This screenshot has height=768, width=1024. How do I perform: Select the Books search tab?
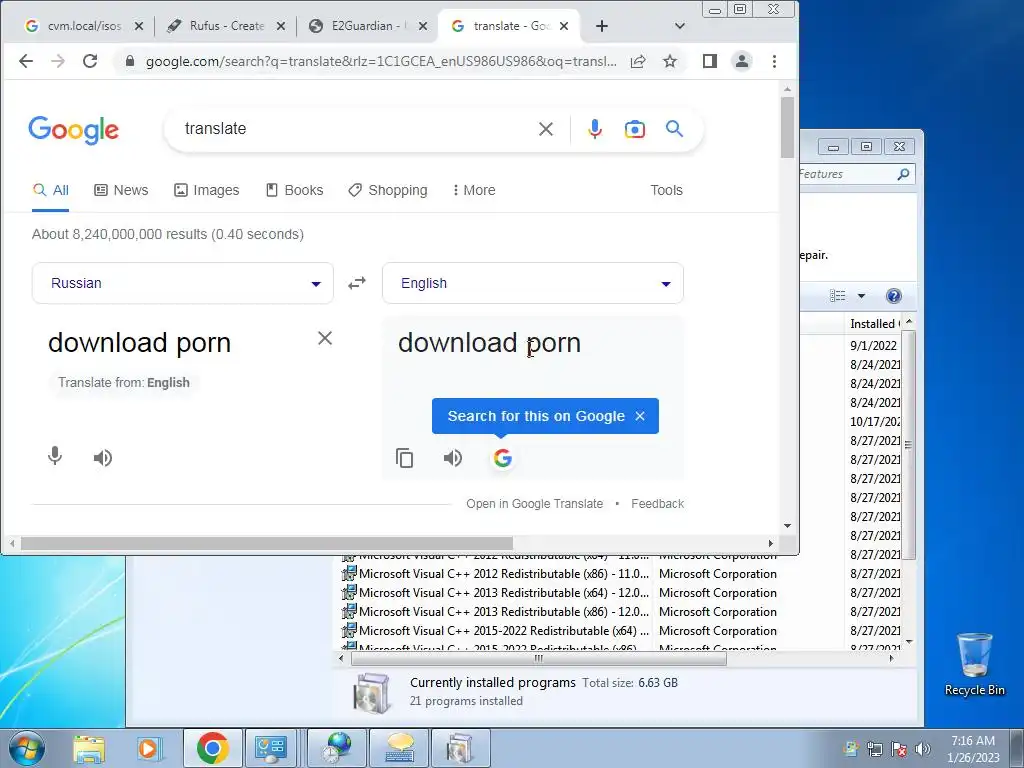(x=295, y=190)
